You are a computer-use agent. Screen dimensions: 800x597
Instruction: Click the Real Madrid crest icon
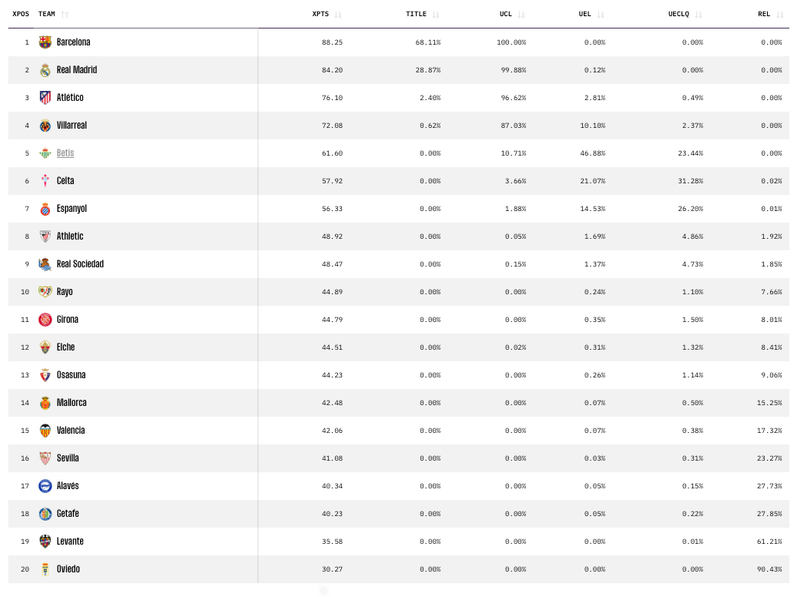click(x=45, y=70)
